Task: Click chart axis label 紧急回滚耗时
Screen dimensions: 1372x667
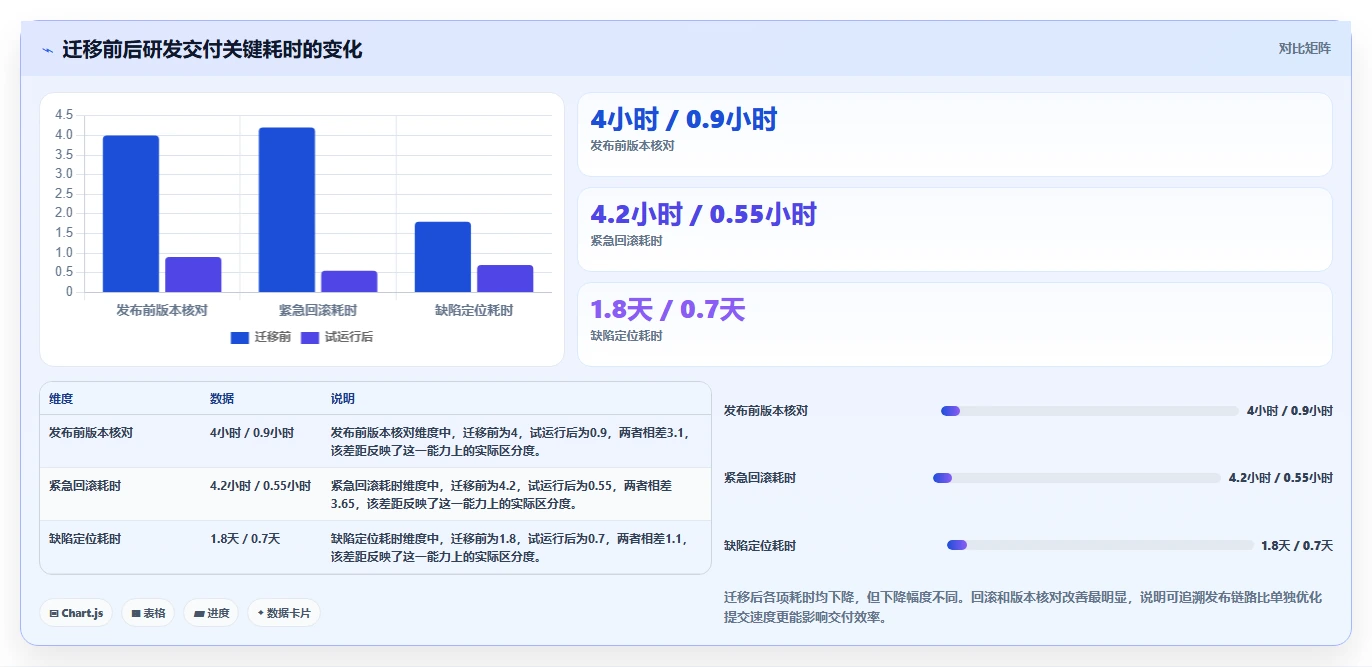Action: point(318,311)
